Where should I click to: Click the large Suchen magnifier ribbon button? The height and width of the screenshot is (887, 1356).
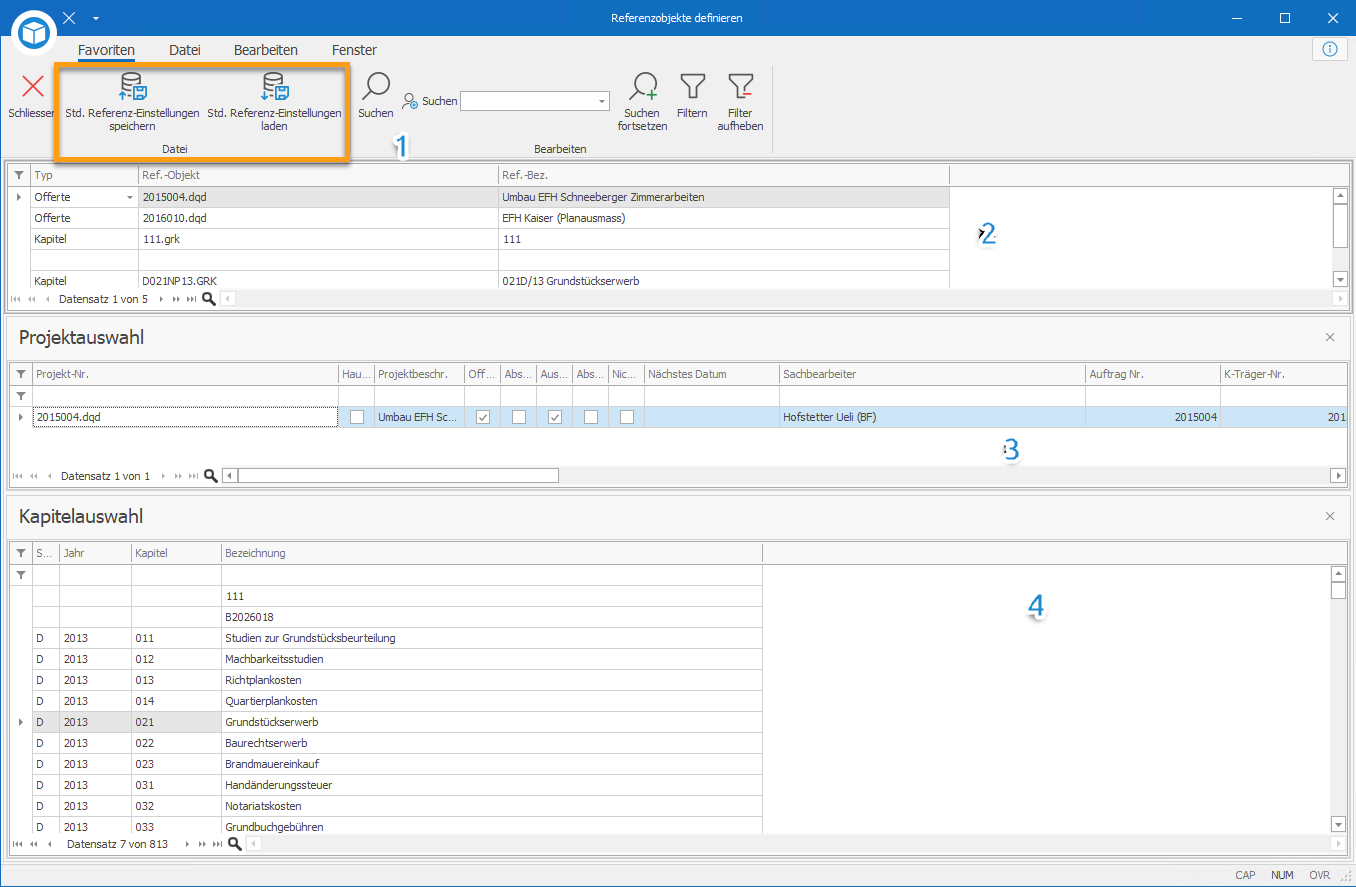coord(376,96)
